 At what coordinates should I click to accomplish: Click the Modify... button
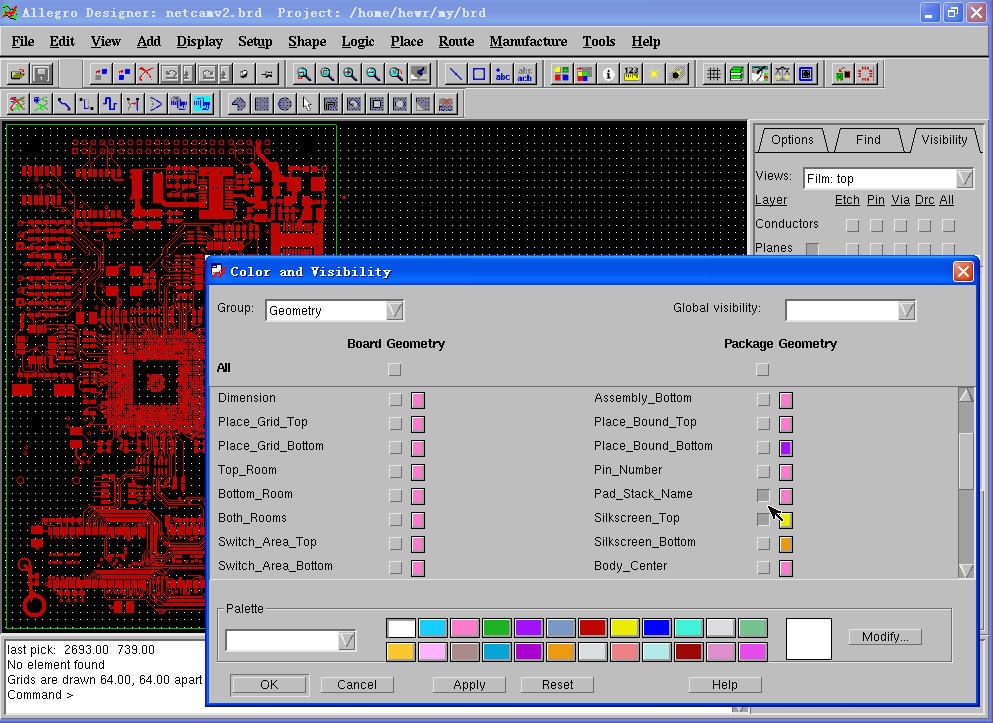click(884, 637)
